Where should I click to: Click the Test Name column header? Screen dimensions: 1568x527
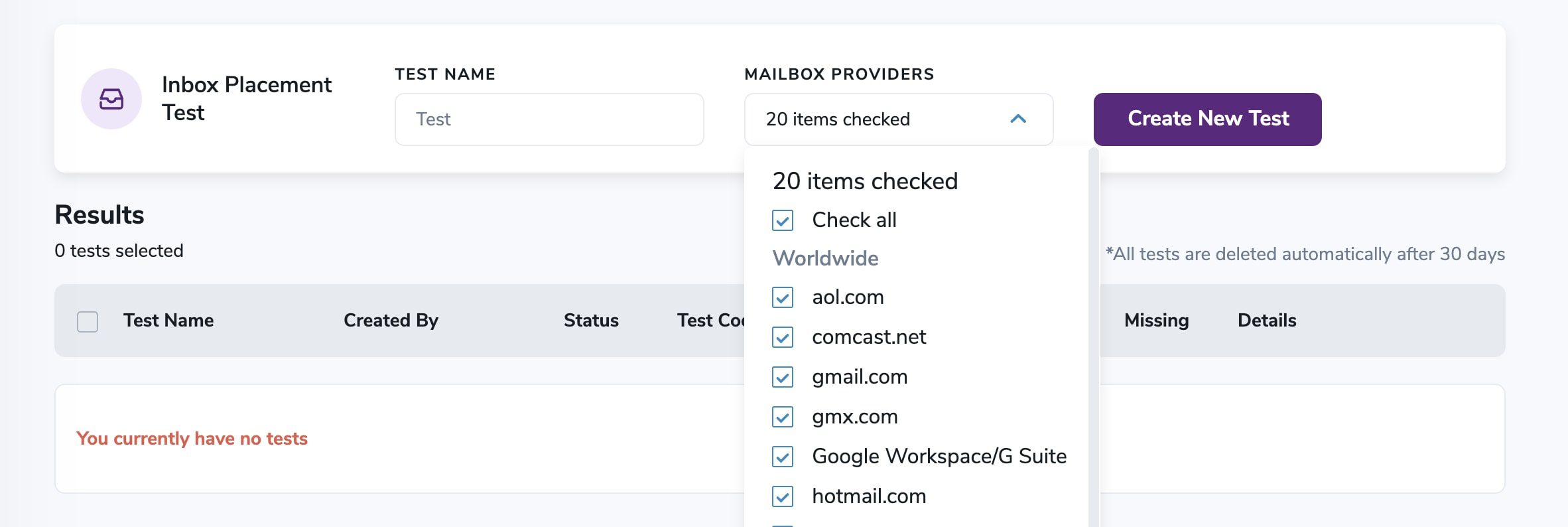[x=168, y=321]
